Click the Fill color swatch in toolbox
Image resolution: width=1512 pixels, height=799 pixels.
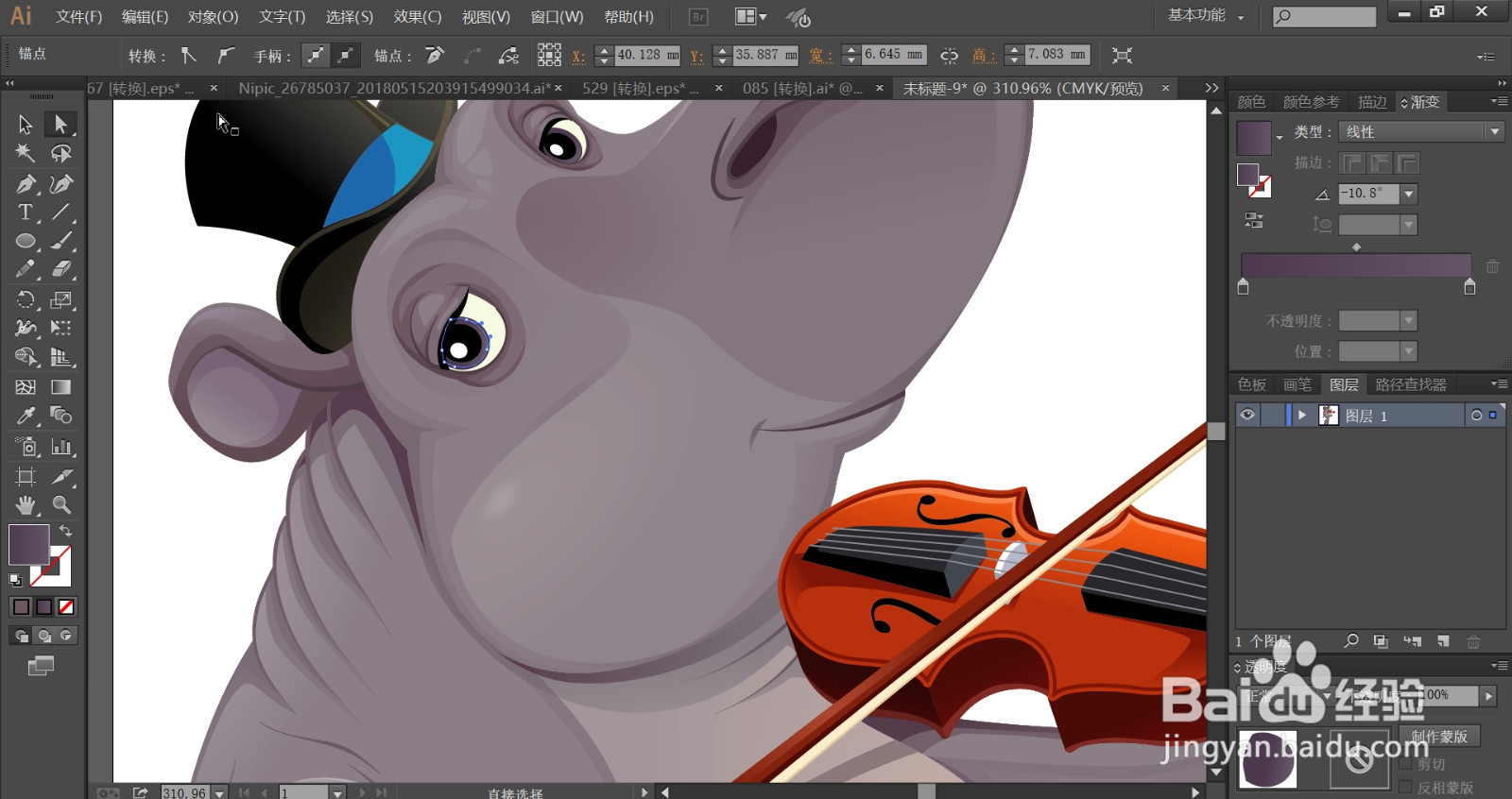pos(28,545)
